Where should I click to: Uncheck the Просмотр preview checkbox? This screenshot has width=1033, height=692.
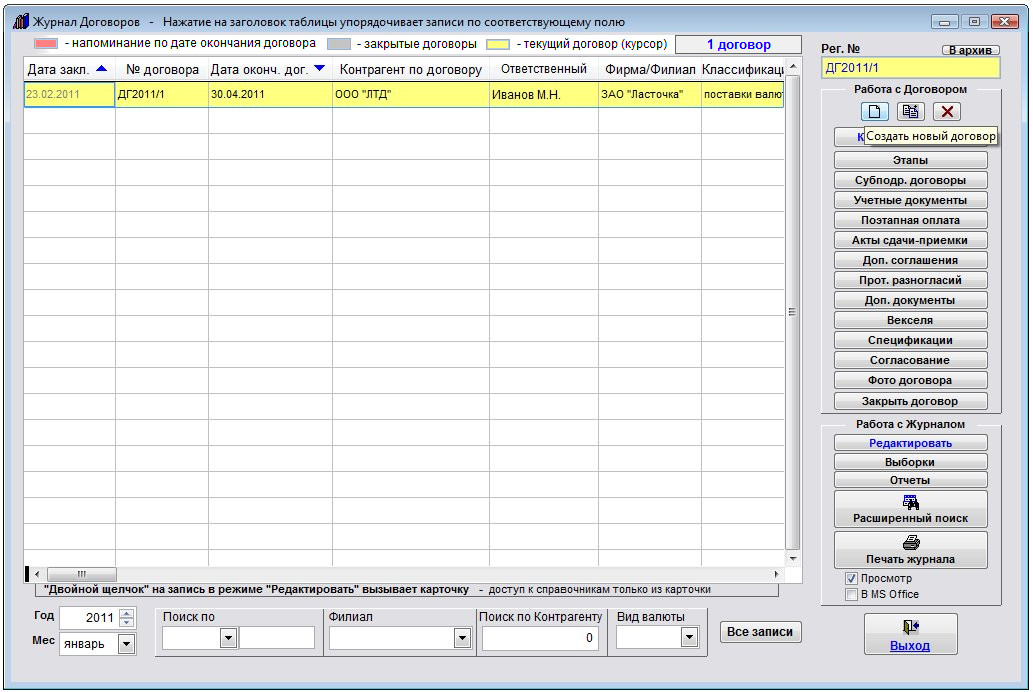852,579
